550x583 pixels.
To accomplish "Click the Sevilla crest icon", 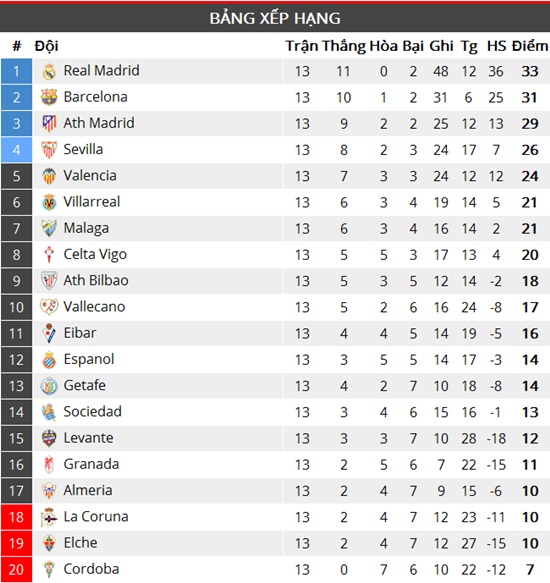I will point(49,150).
